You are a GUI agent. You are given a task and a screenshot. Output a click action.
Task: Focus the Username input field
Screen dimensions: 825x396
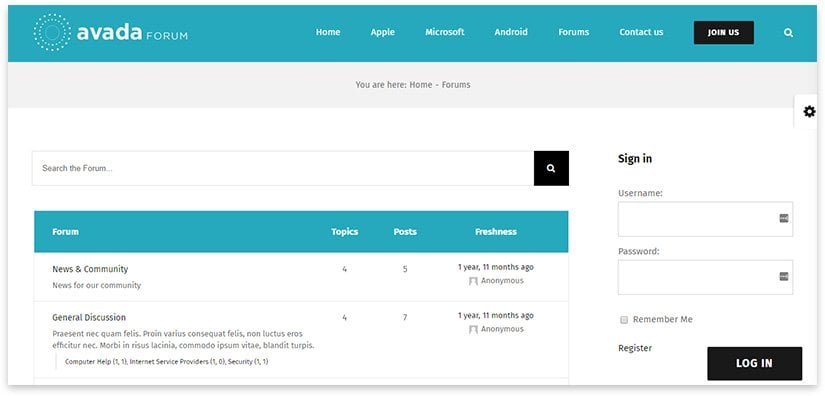click(705, 219)
